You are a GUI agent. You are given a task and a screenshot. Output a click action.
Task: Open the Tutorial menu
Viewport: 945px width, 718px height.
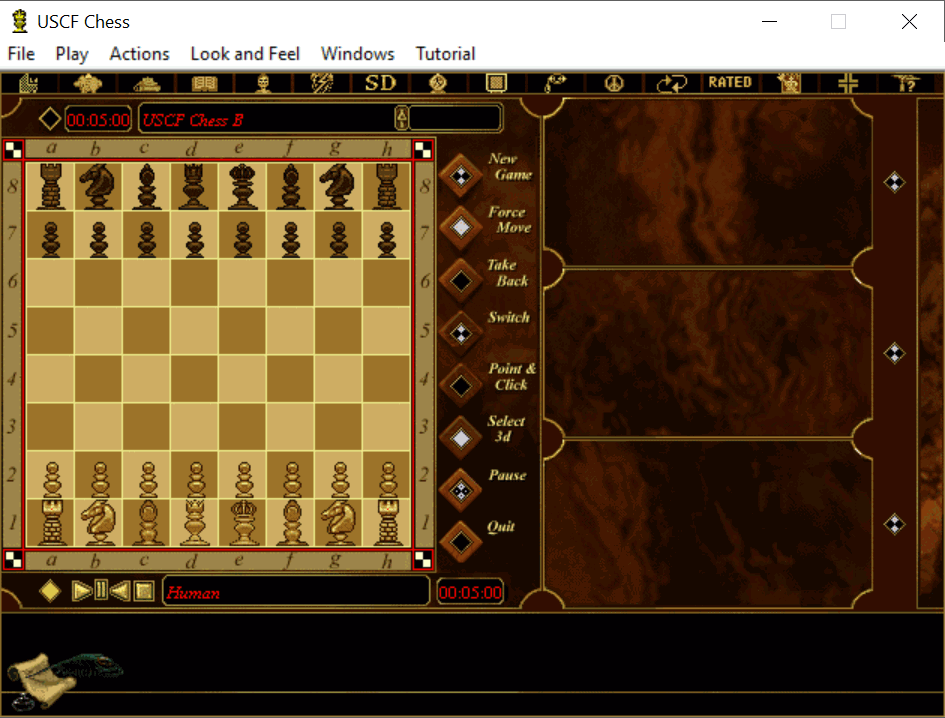445,54
